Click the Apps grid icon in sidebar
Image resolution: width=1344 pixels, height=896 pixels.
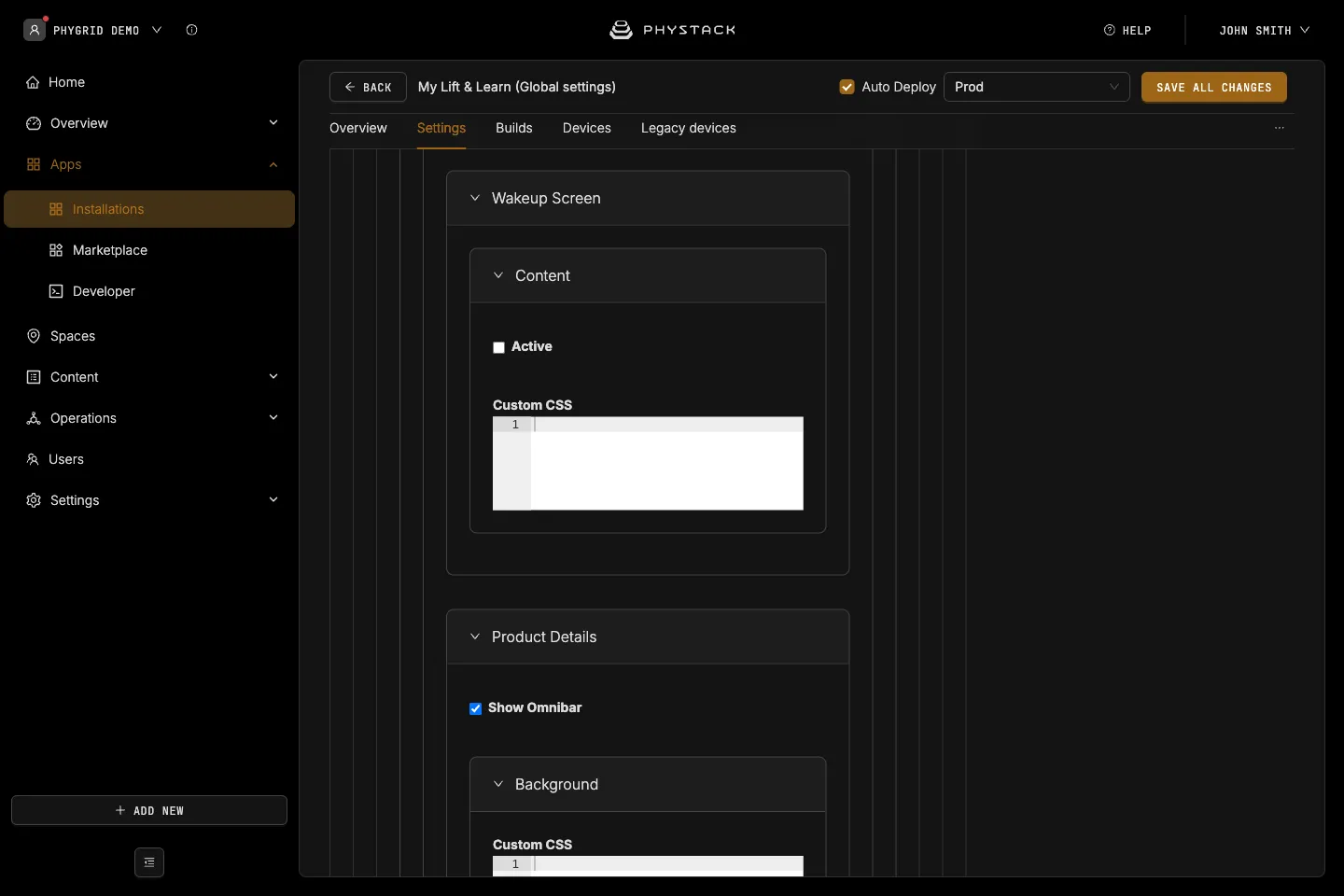coord(34,164)
